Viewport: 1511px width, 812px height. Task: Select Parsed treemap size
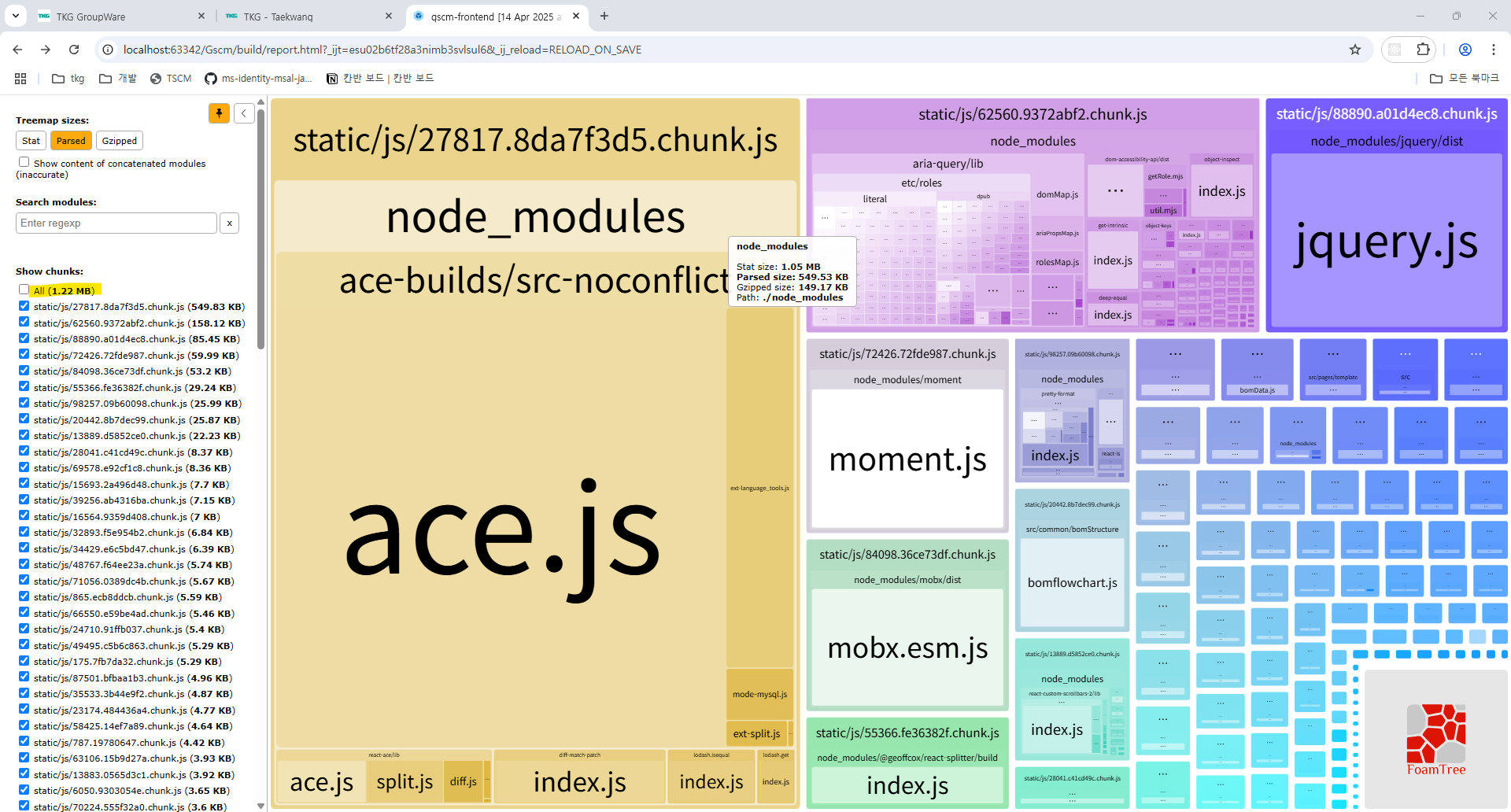pyautogui.click(x=71, y=141)
